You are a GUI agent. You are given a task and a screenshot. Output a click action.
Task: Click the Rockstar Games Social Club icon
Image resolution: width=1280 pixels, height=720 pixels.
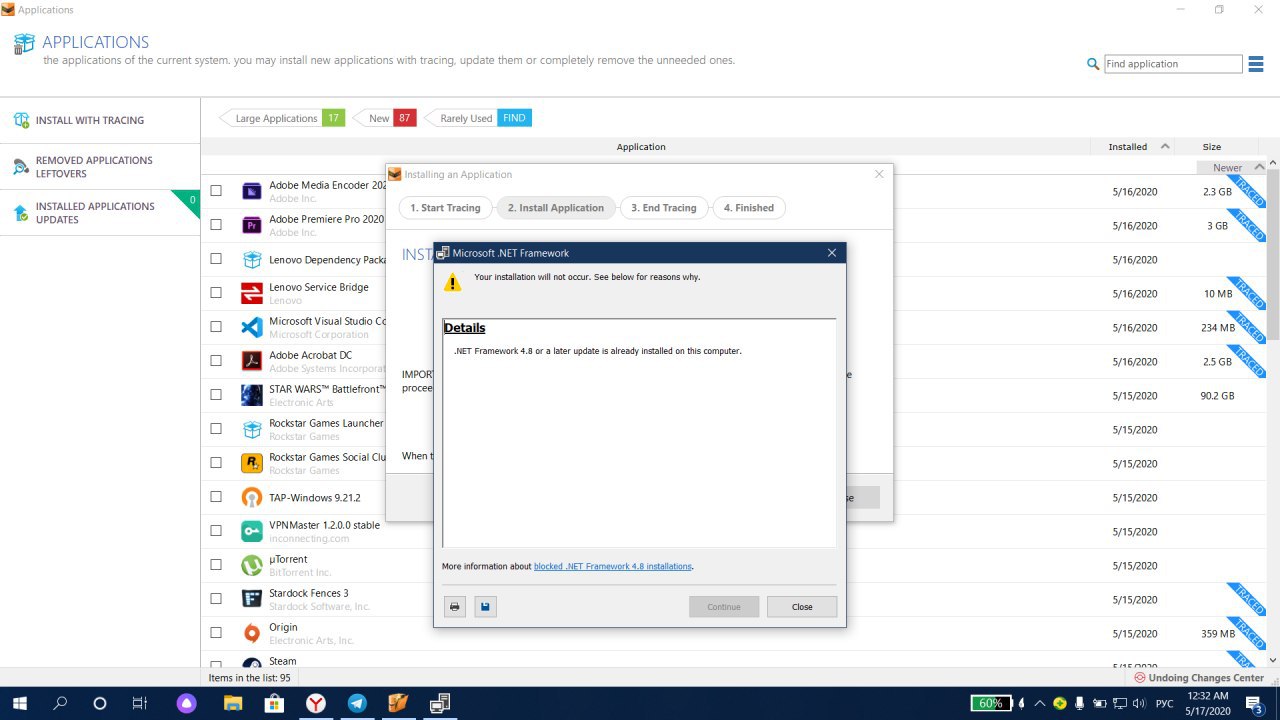click(252, 463)
